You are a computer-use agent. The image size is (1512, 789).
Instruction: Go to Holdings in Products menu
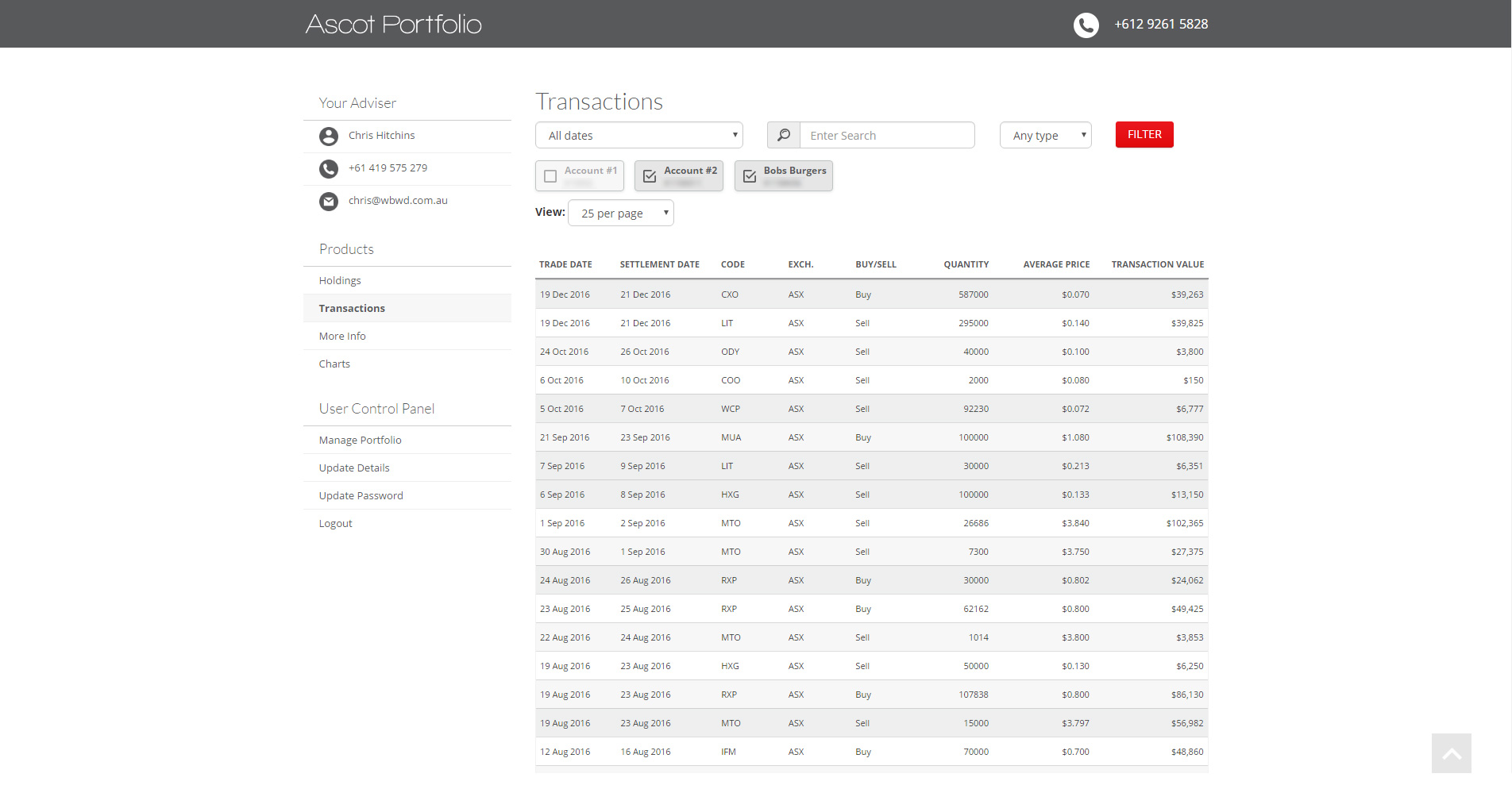point(340,281)
